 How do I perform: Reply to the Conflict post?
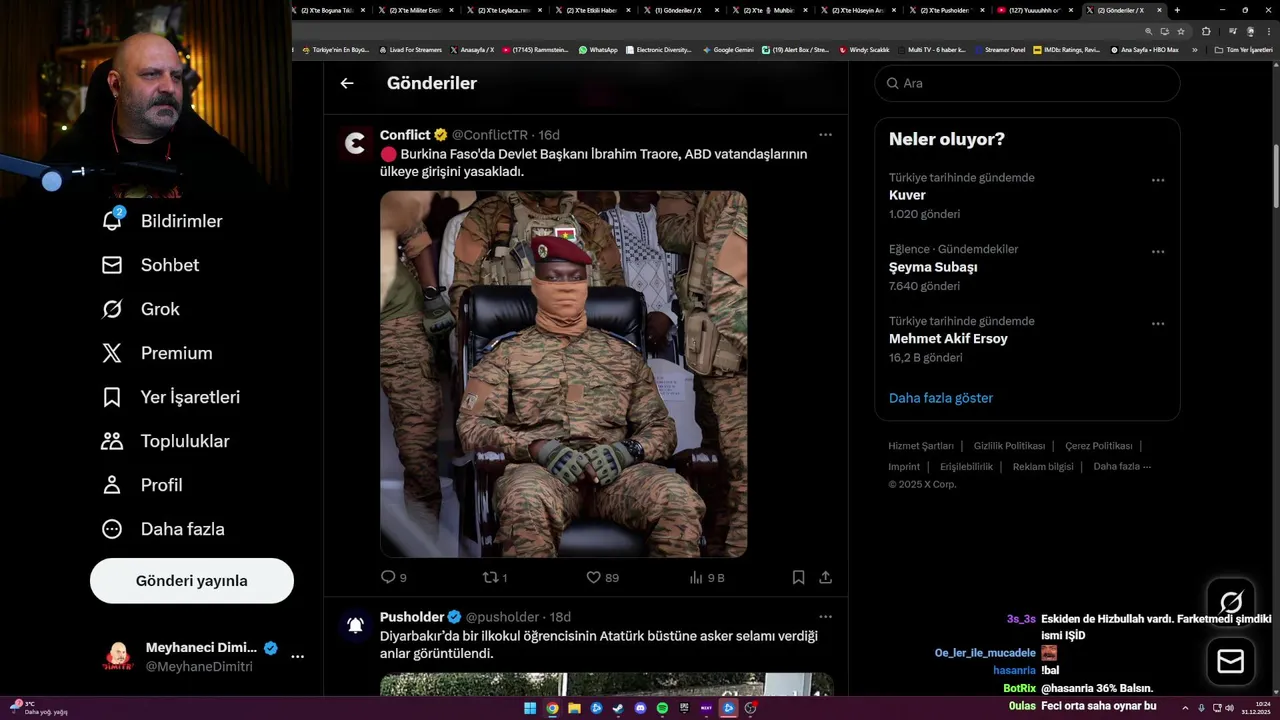[394, 577]
